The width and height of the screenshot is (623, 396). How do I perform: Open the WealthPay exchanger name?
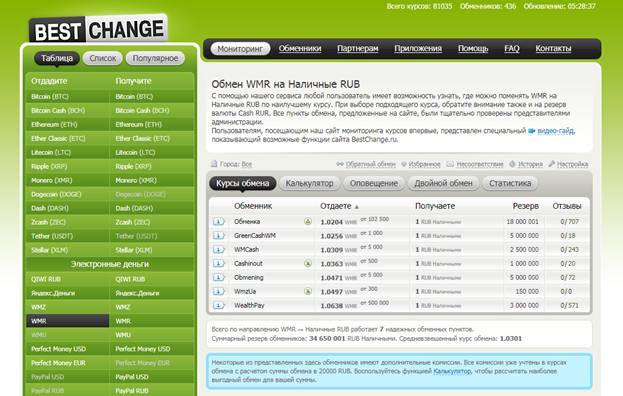tap(249, 305)
